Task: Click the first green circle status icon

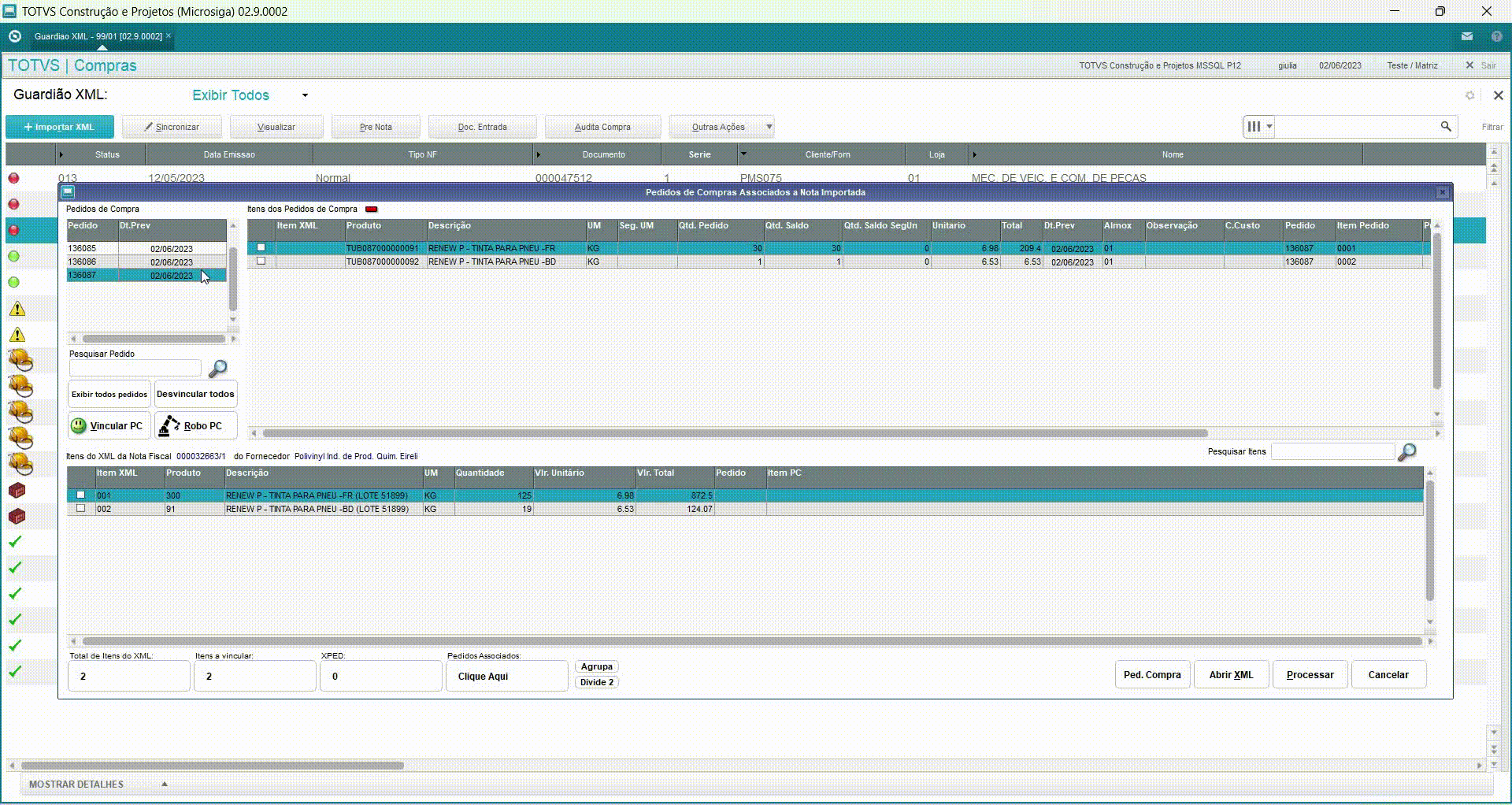Action: 13,256
